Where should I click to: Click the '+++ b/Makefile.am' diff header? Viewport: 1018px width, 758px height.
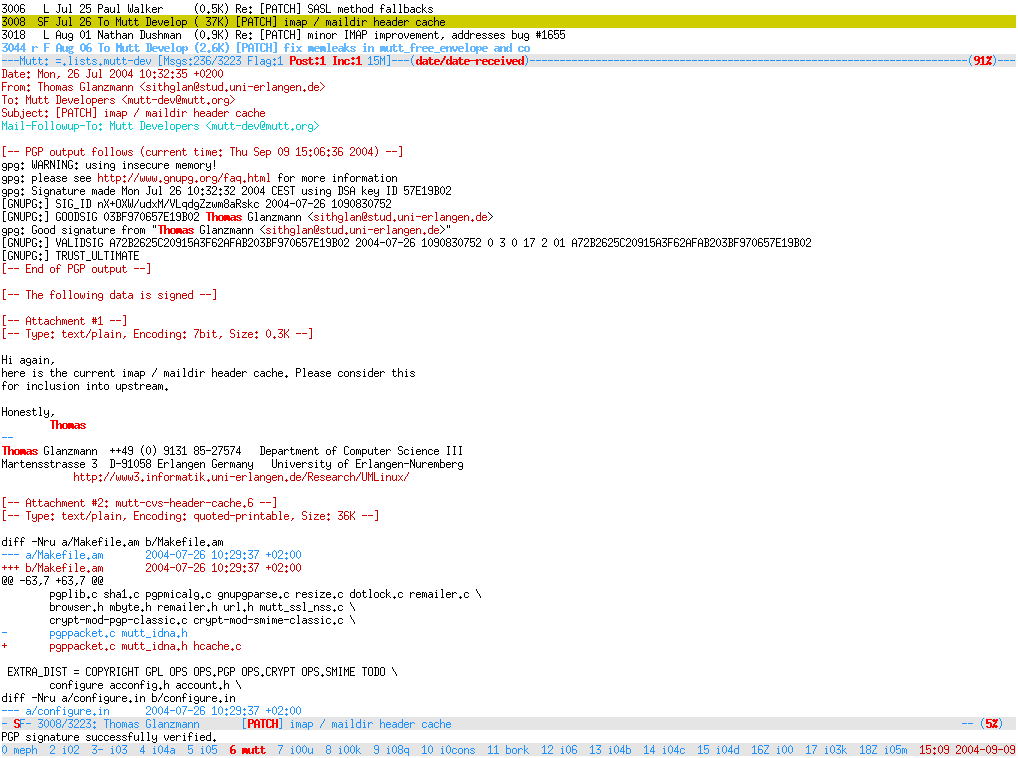point(151,568)
